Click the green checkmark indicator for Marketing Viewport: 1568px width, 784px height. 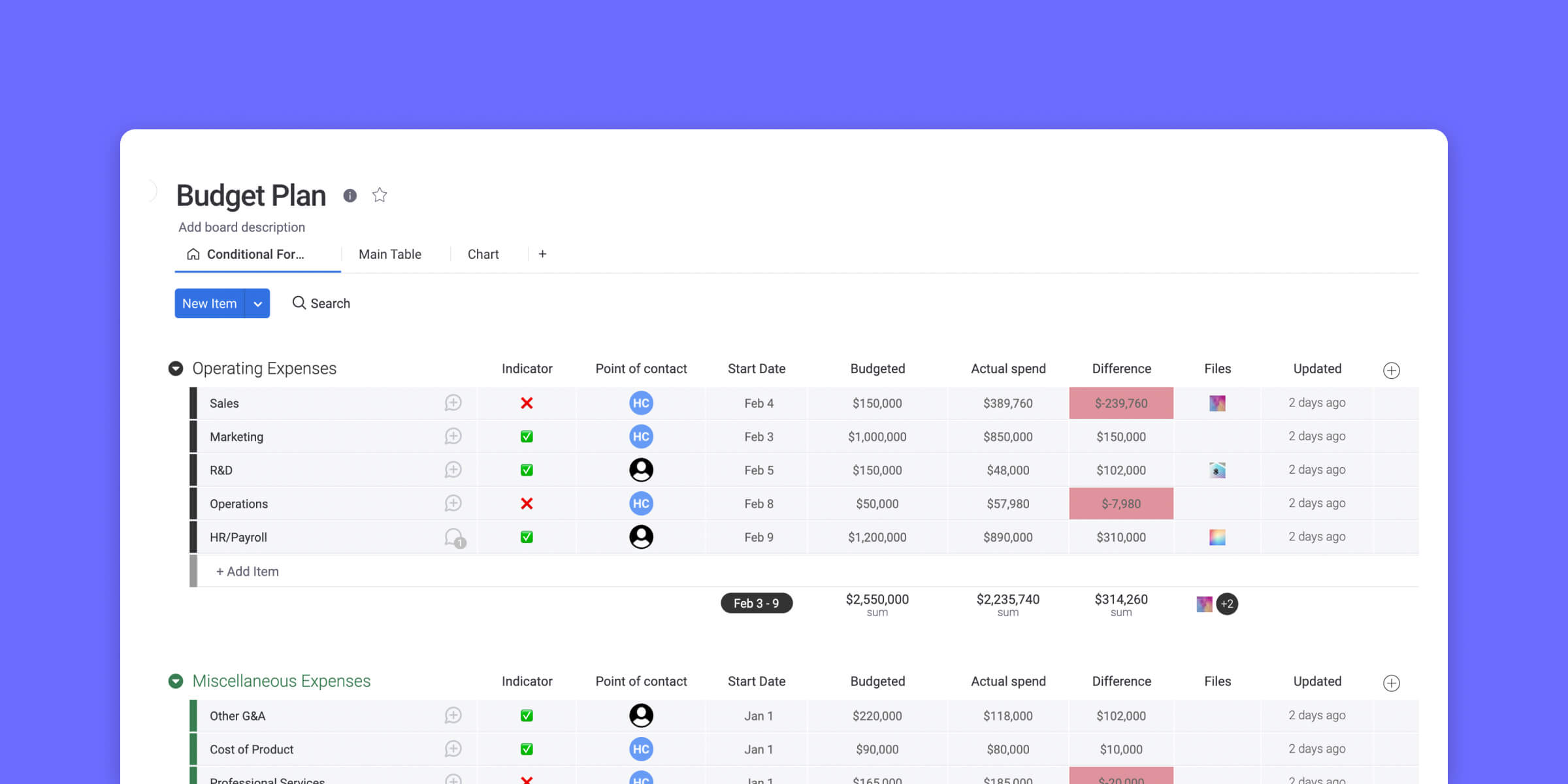(x=526, y=436)
